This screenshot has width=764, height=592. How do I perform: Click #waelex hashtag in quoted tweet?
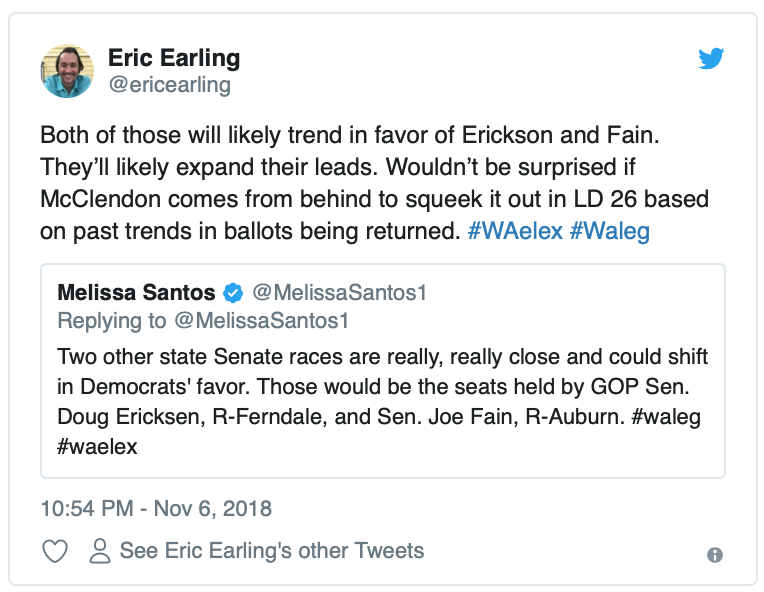point(97,447)
